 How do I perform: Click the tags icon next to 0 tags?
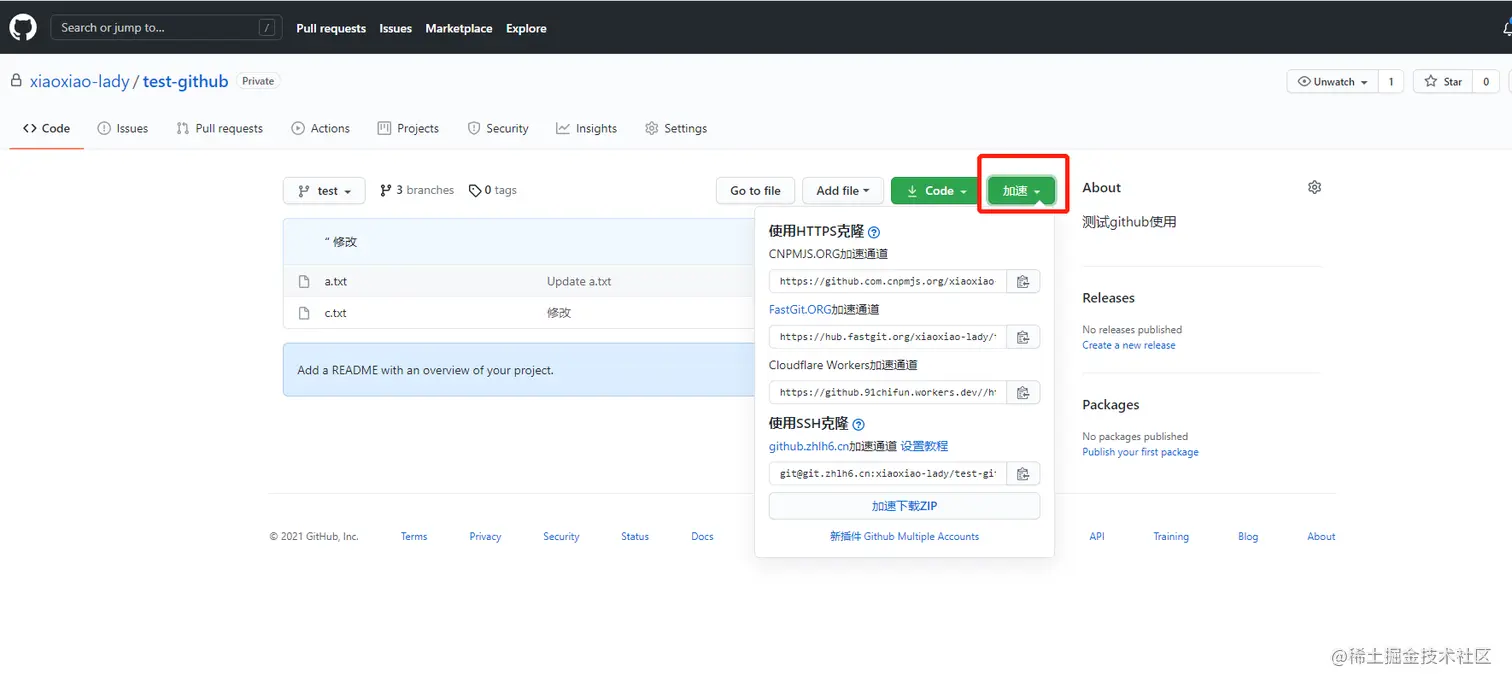[x=475, y=190]
